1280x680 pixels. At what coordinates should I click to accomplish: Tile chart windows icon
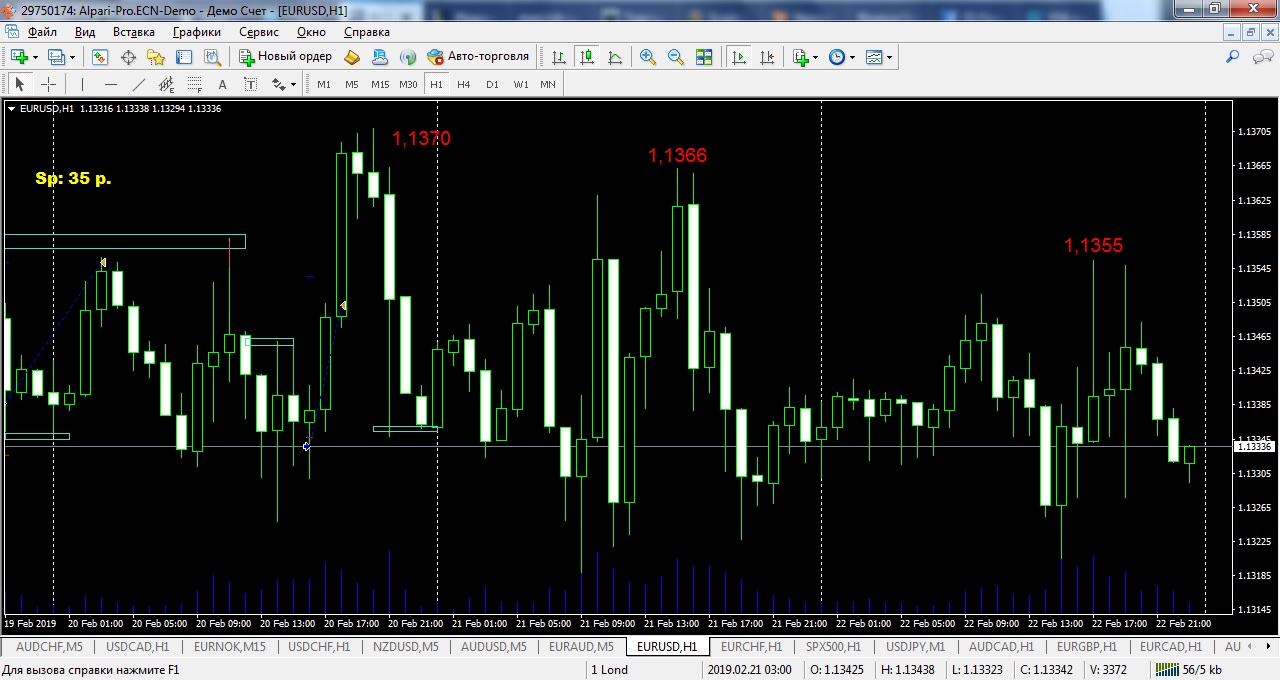[x=704, y=57]
